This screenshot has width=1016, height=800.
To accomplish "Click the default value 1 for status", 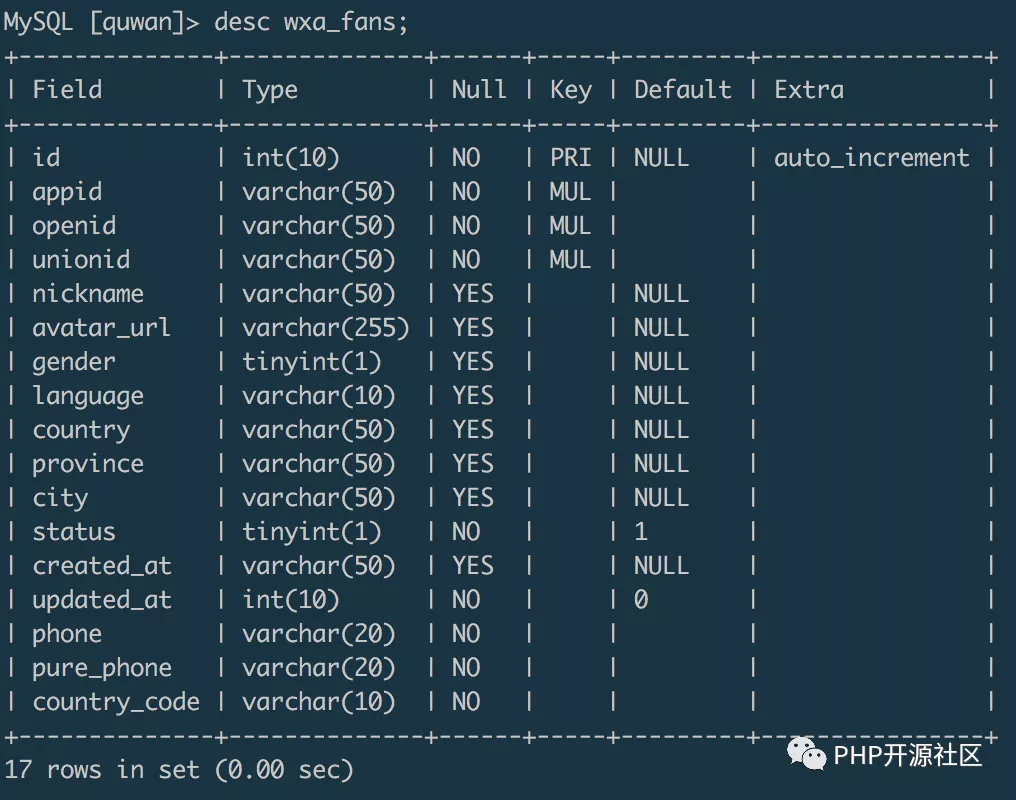I will coord(641,532).
